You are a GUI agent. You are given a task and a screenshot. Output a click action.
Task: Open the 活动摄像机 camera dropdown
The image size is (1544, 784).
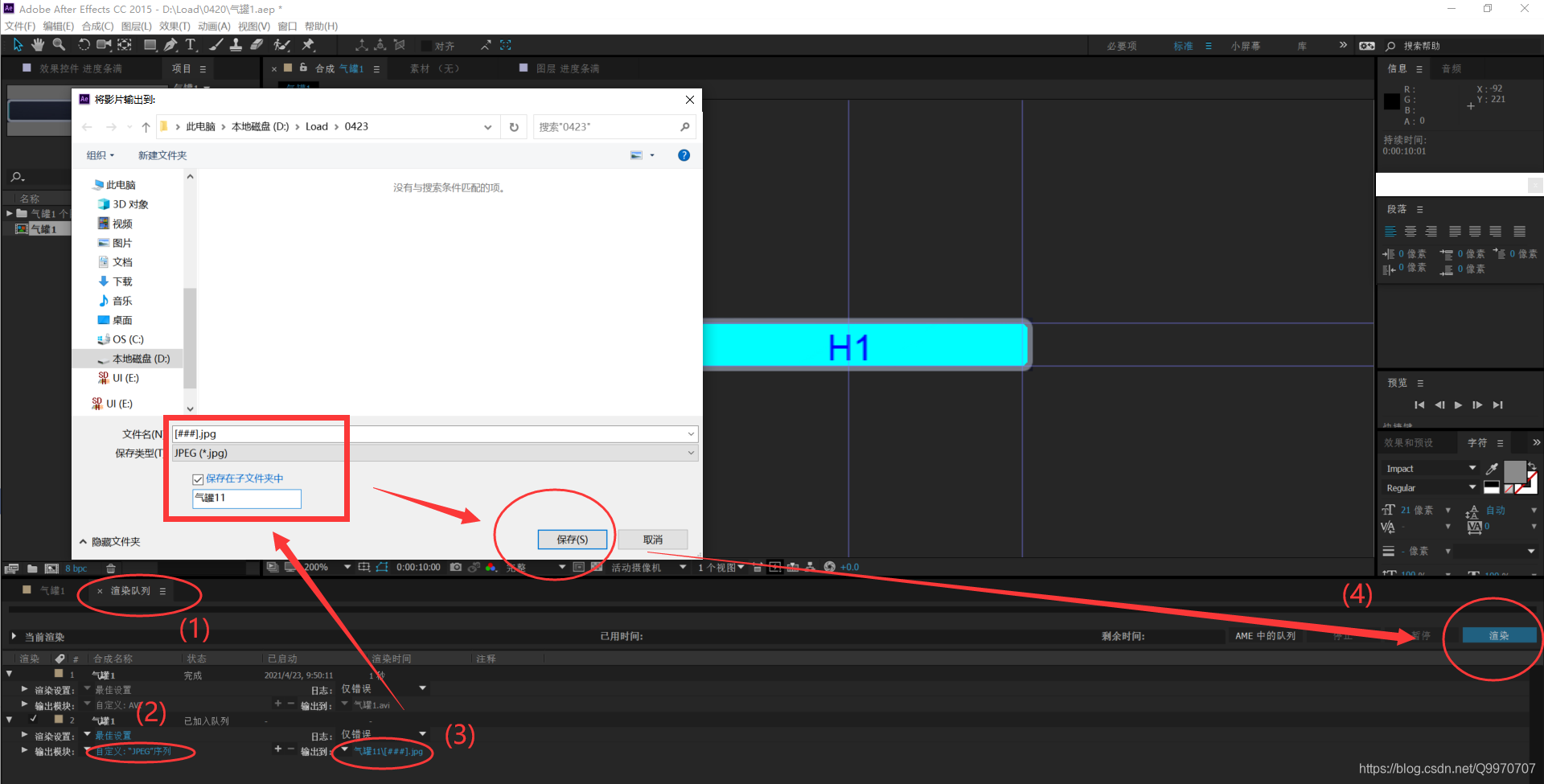point(648,567)
